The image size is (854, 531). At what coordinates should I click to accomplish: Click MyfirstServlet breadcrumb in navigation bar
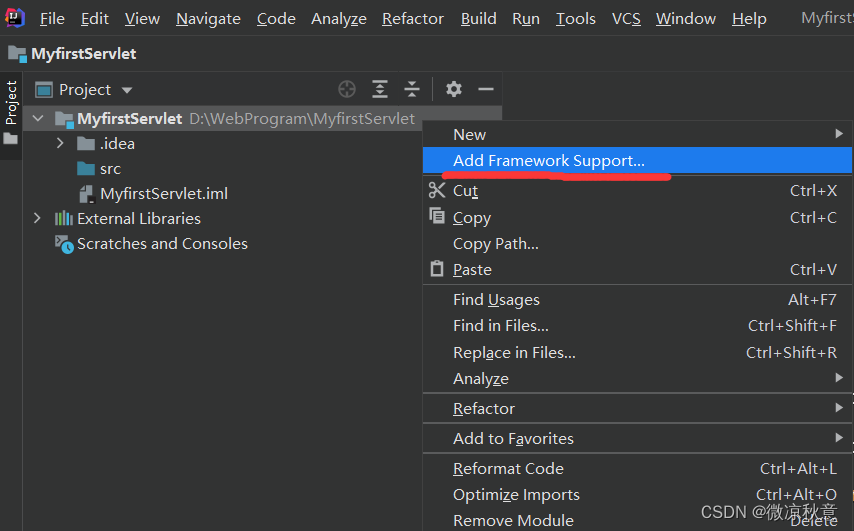pyautogui.click(x=83, y=54)
